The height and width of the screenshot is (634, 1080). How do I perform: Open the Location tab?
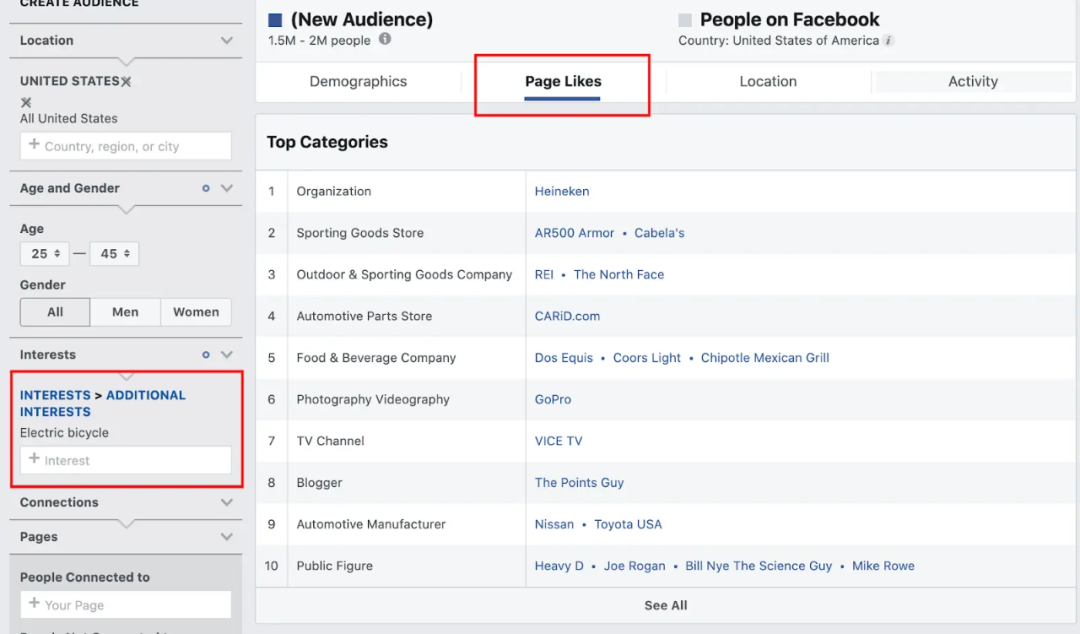pos(768,81)
